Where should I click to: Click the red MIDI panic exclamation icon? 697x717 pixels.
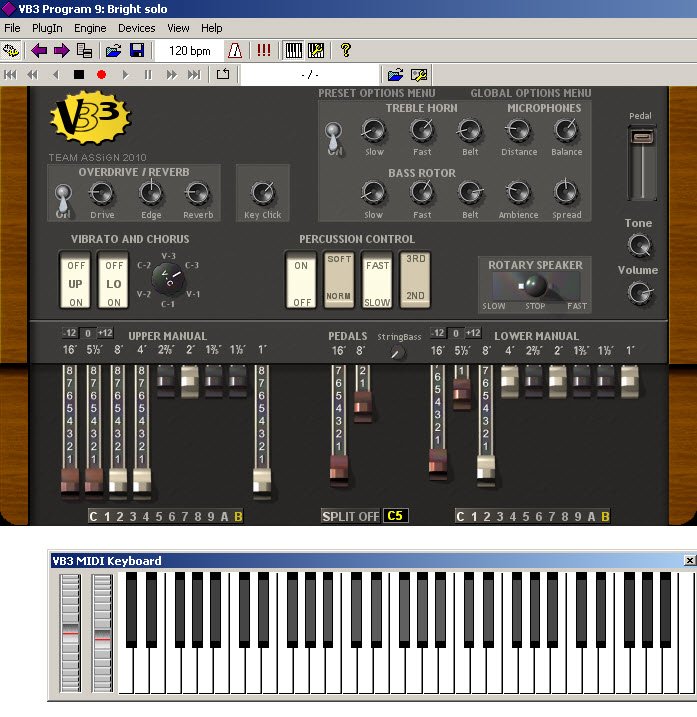[263, 50]
